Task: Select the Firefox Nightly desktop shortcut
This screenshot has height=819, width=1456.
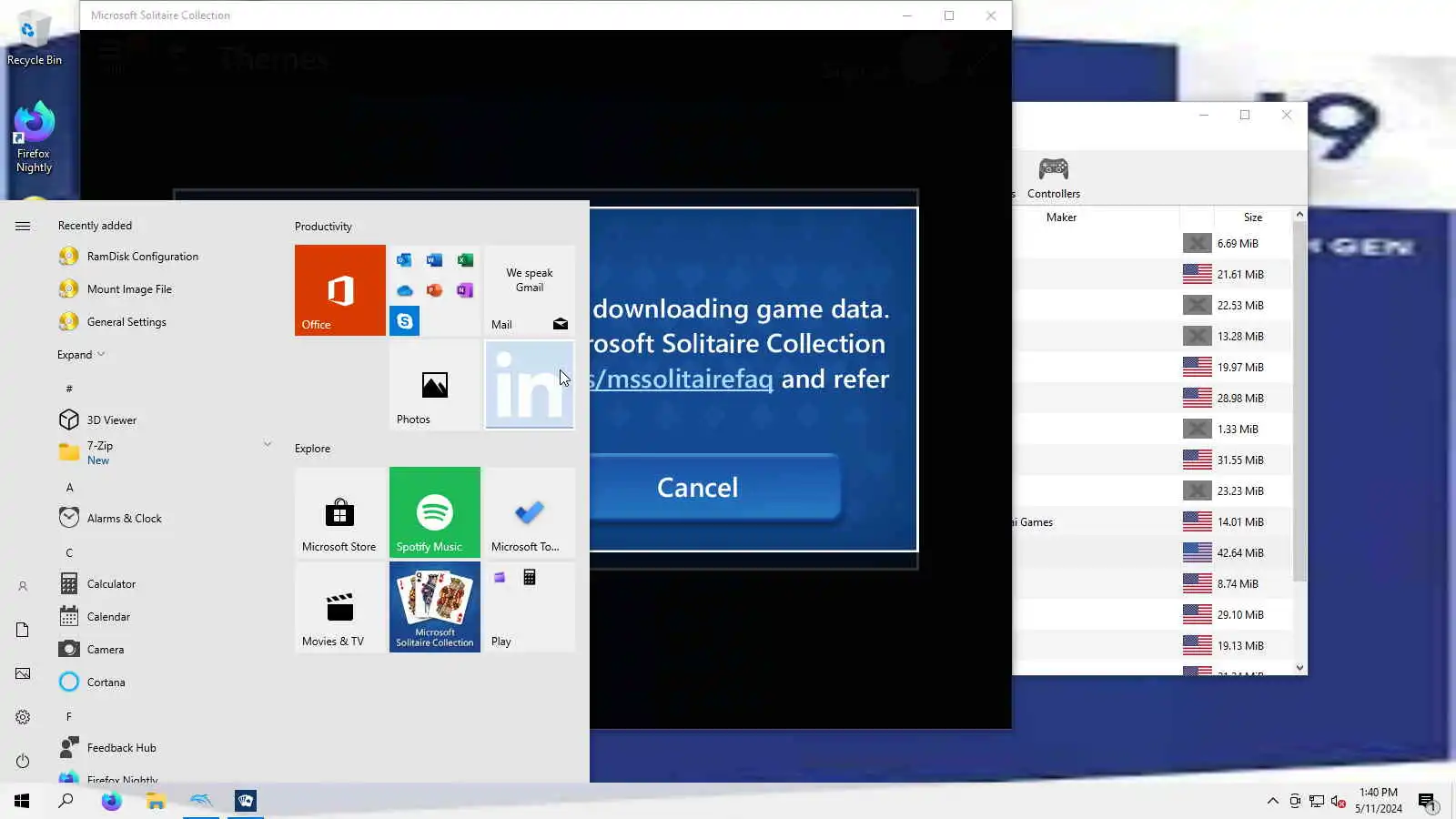Action: pyautogui.click(x=34, y=137)
